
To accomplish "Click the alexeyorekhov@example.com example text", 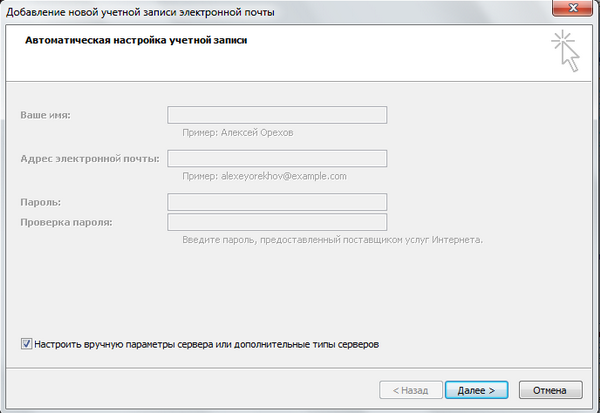I will pos(264,176).
